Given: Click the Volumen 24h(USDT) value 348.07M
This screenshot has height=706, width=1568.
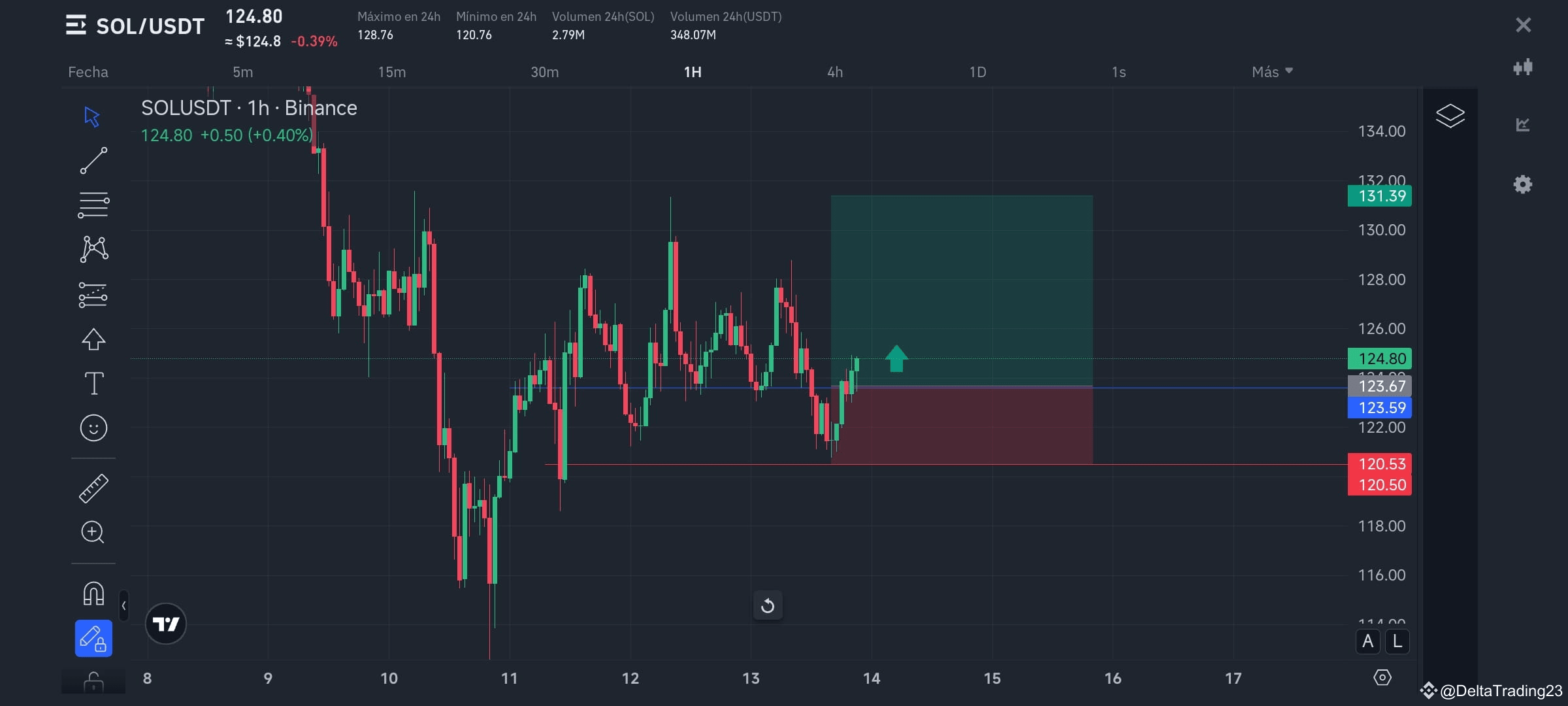Looking at the screenshot, I should [x=693, y=35].
